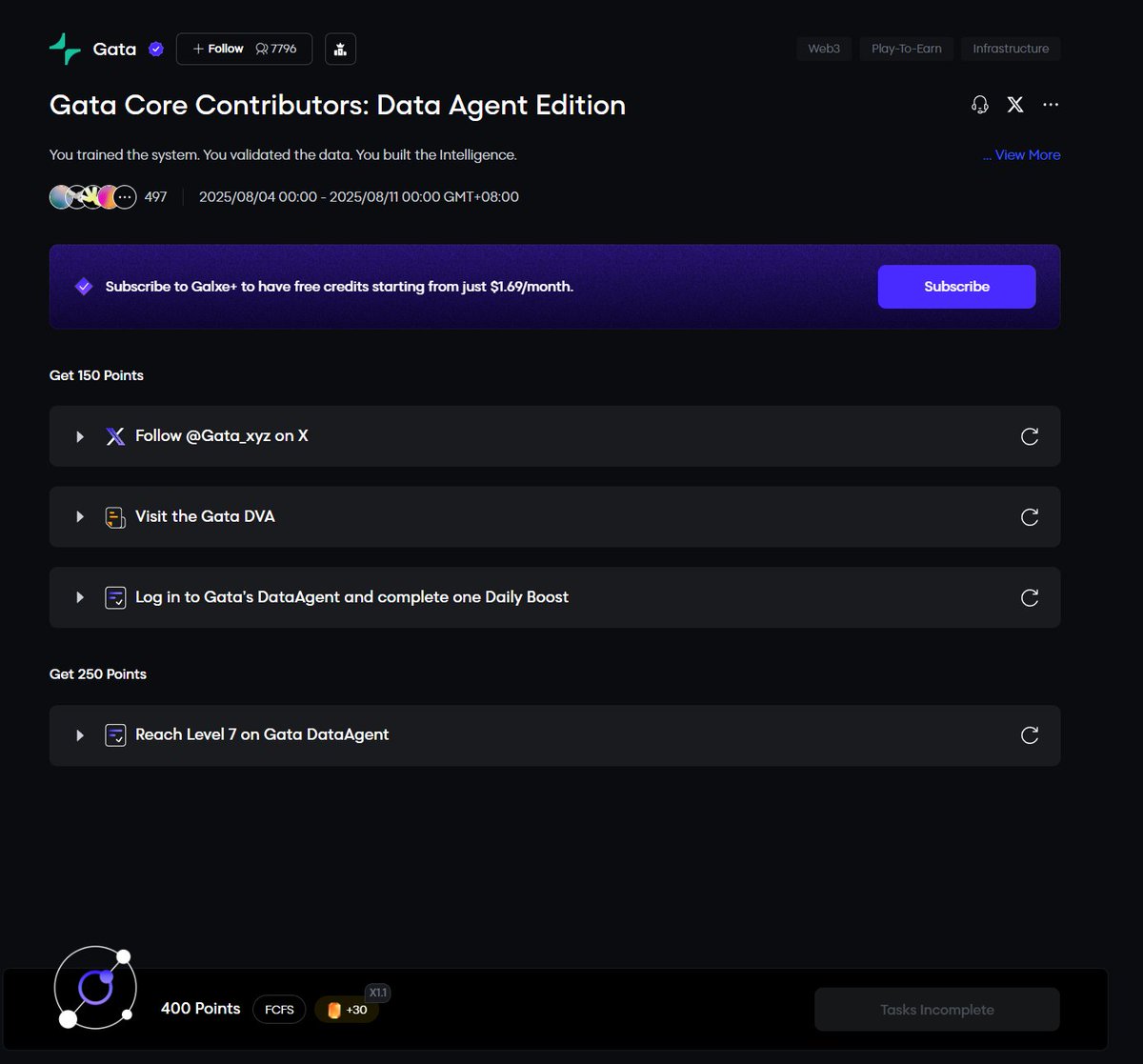Click the X1.1 multiplier badge
The image size is (1143, 1064).
[378, 993]
